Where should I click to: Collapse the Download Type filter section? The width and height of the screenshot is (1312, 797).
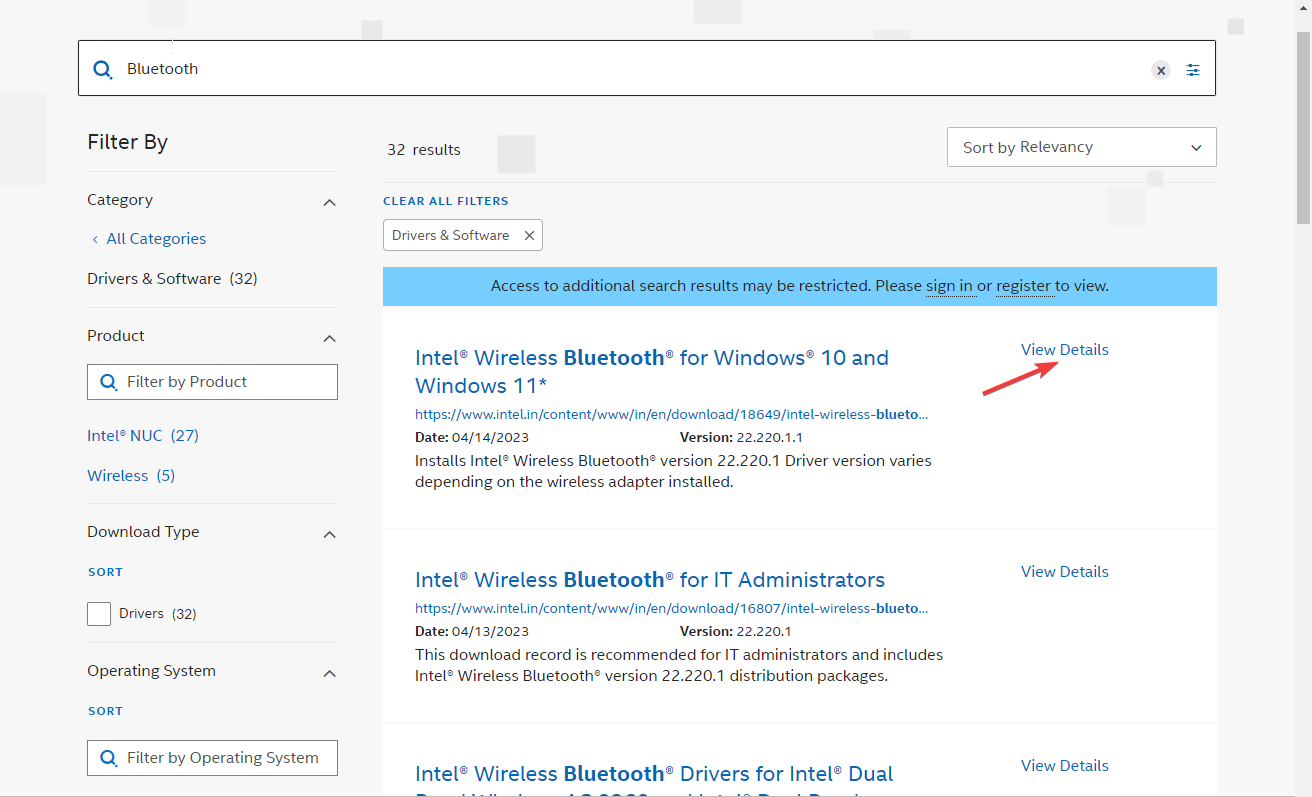coord(330,534)
